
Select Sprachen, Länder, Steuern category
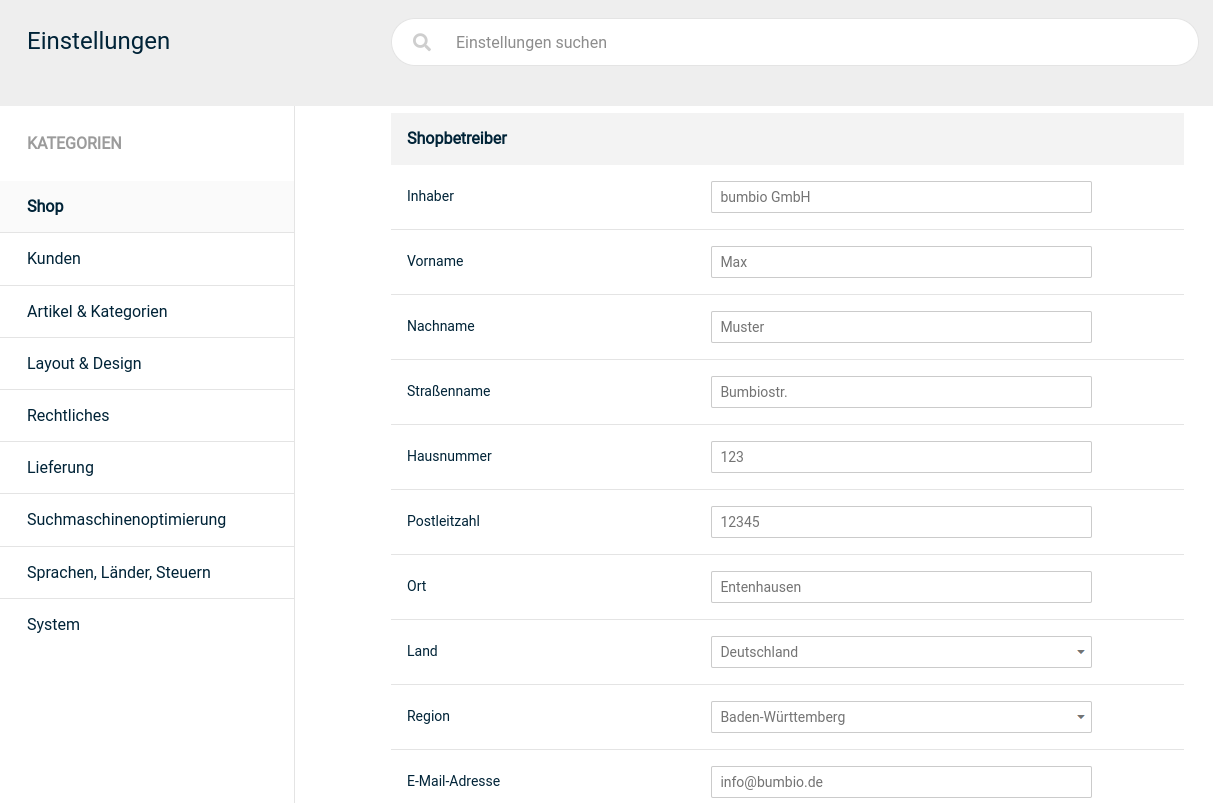118,572
